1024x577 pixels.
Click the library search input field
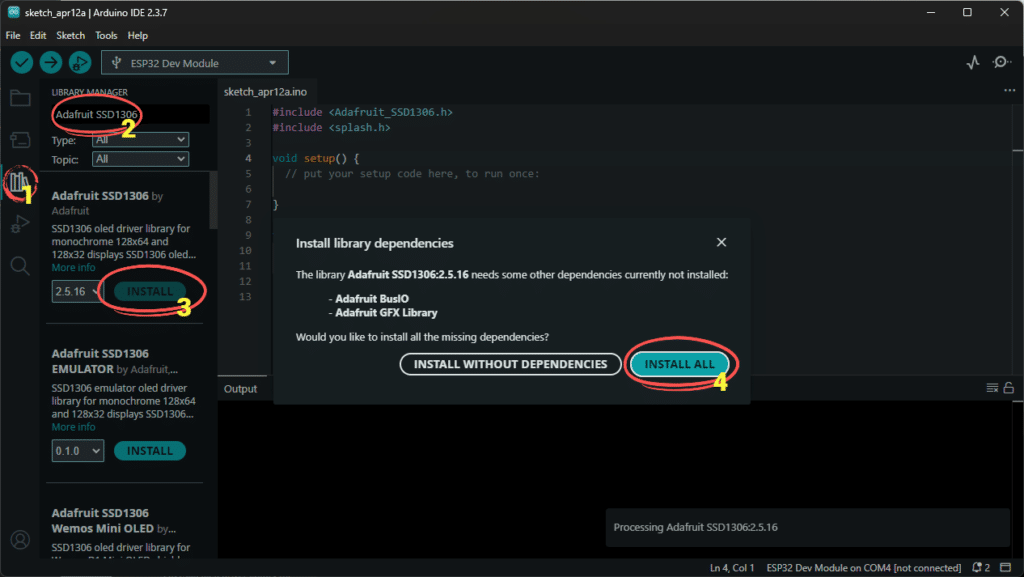[130, 115]
